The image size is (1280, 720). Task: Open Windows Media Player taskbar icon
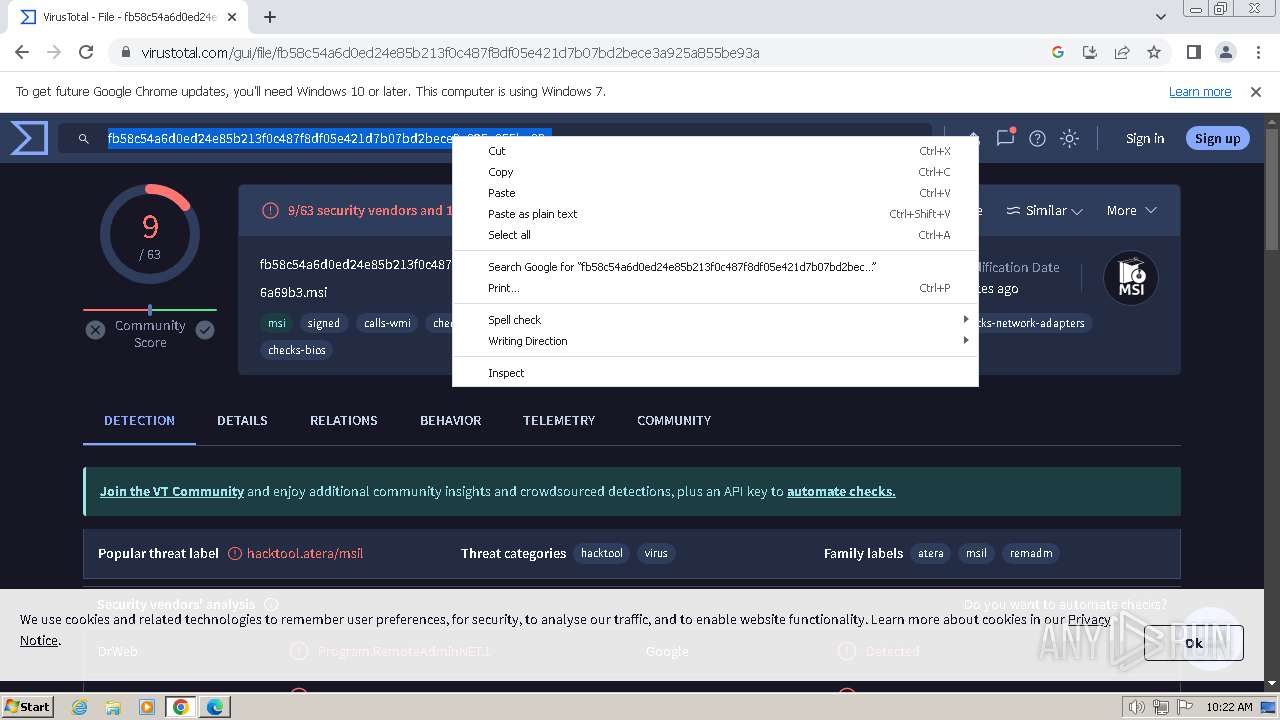pyautogui.click(x=147, y=707)
